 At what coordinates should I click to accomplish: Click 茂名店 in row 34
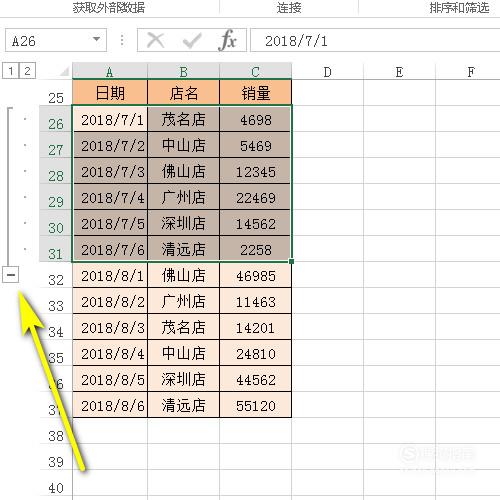coord(183,327)
